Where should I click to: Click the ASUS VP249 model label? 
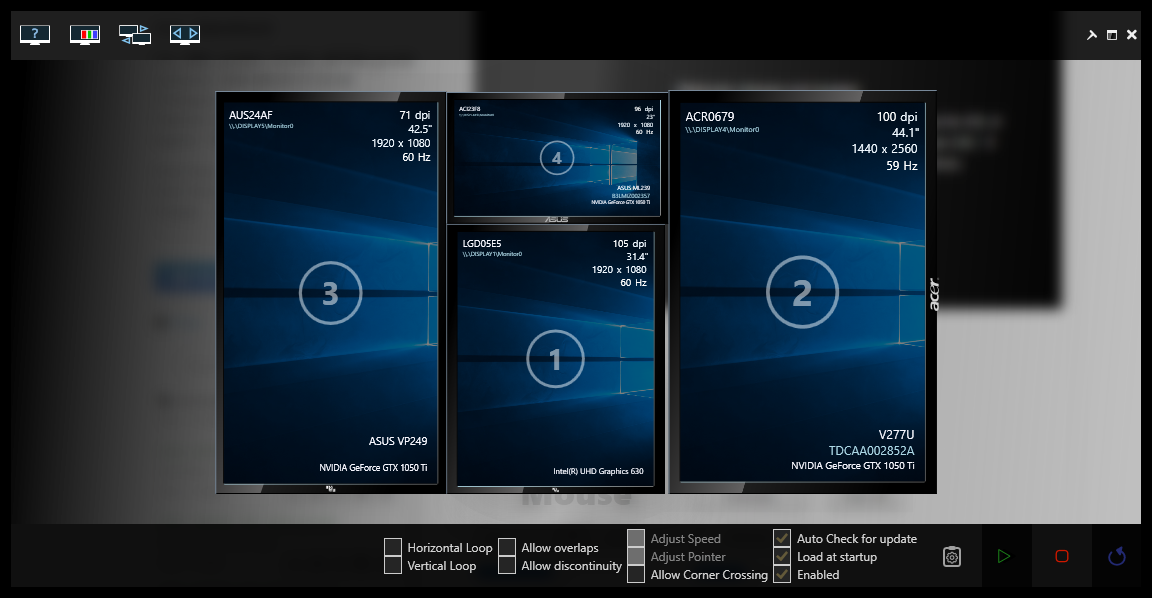(398, 442)
